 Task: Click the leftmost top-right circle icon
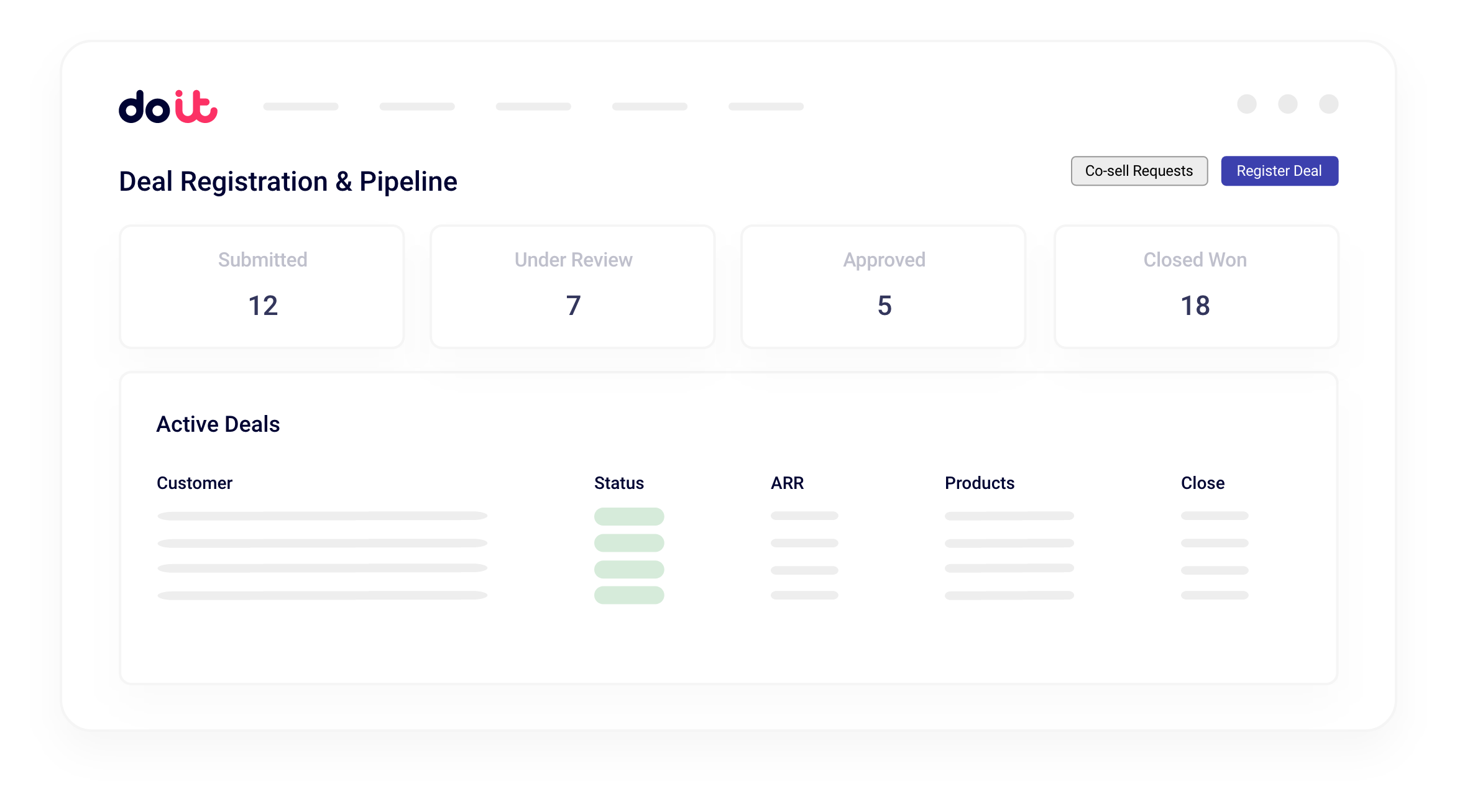1246,104
